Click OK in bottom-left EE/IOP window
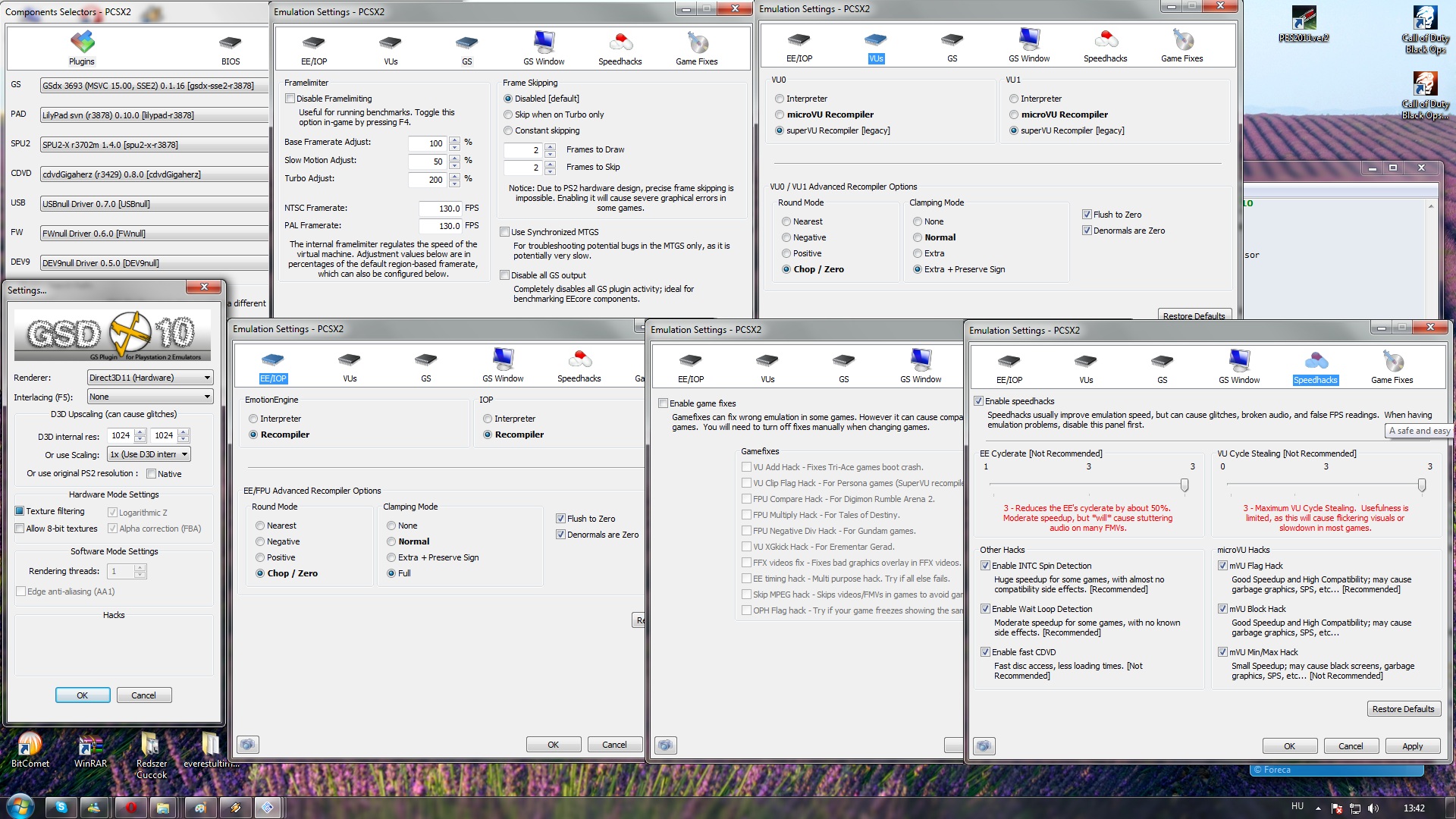This screenshot has height=819, width=1456. click(554, 745)
